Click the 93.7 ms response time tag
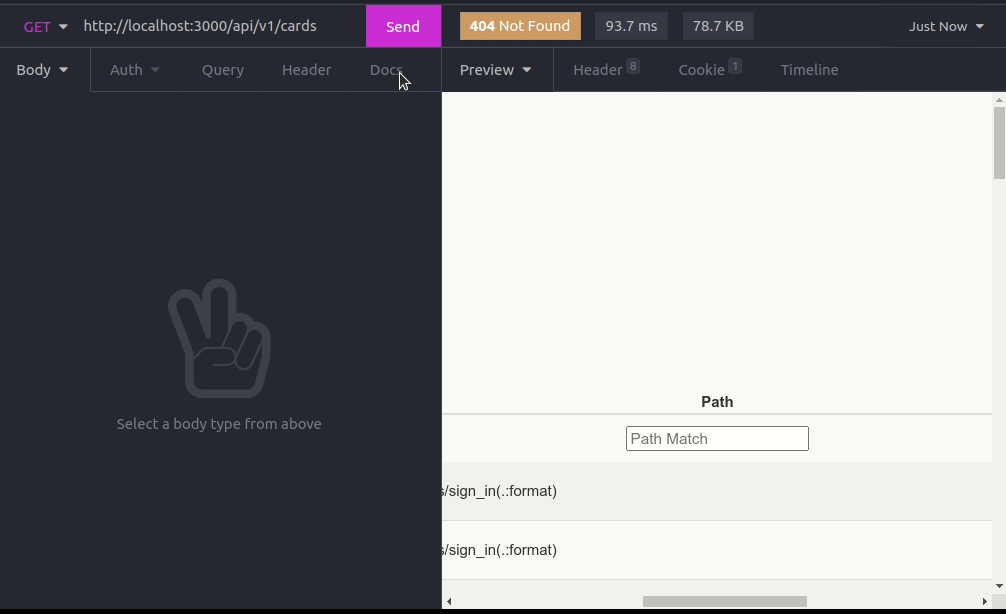The height and width of the screenshot is (614, 1006). 631,26
